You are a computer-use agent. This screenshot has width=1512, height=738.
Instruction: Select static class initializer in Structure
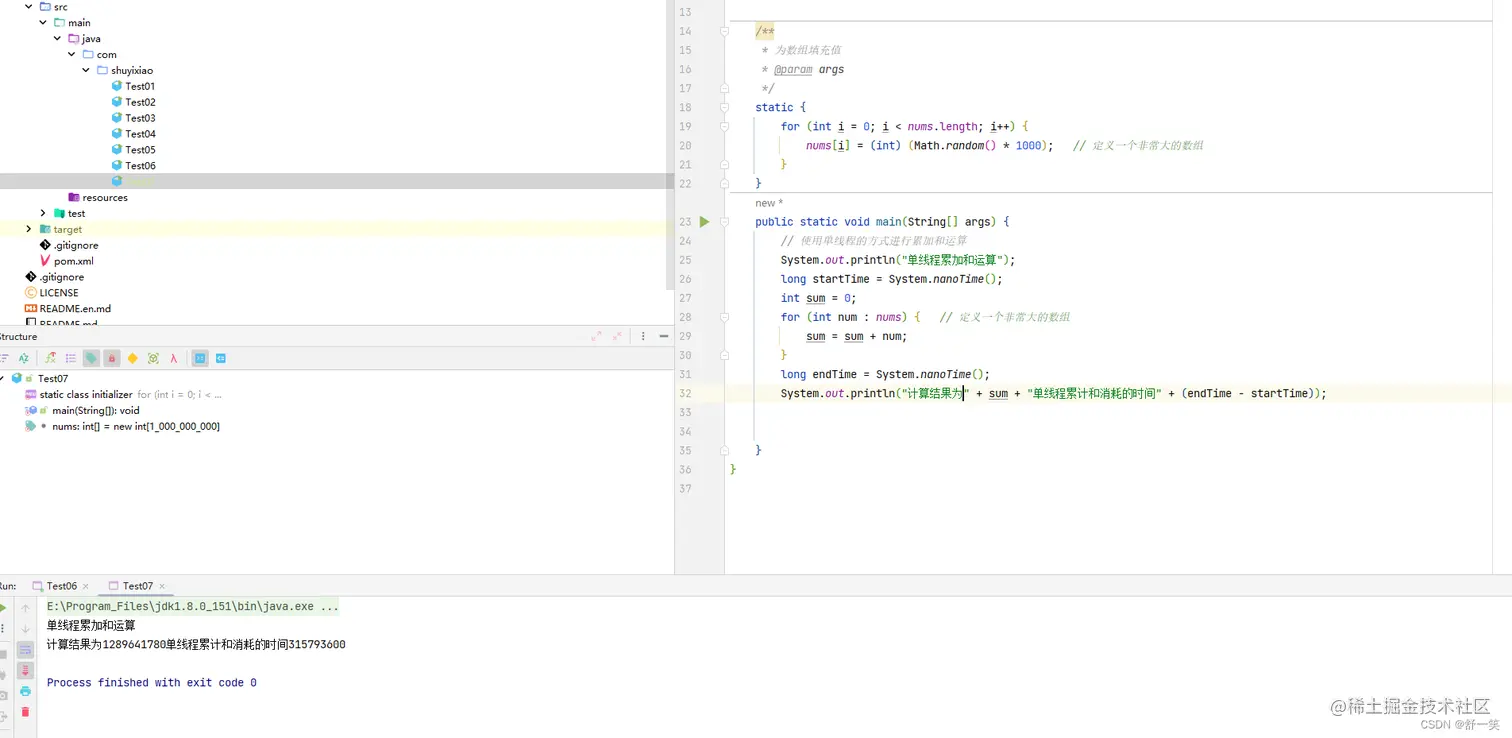(84, 395)
